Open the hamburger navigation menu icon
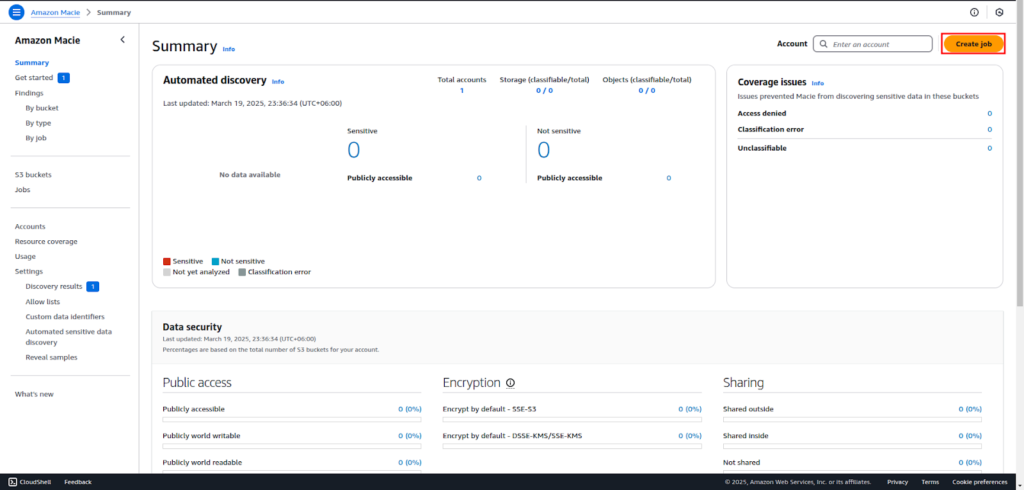 [16, 12]
